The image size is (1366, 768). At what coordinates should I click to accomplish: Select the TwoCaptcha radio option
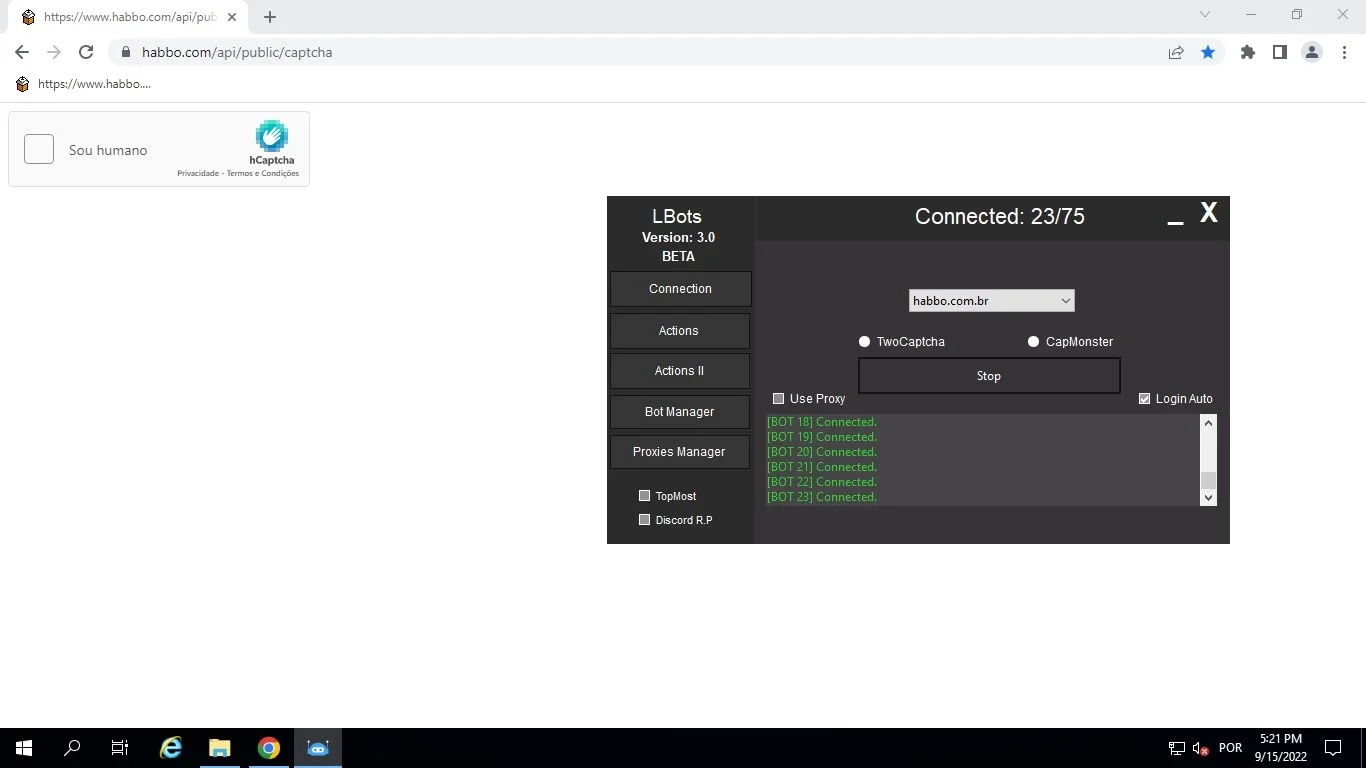(x=865, y=342)
